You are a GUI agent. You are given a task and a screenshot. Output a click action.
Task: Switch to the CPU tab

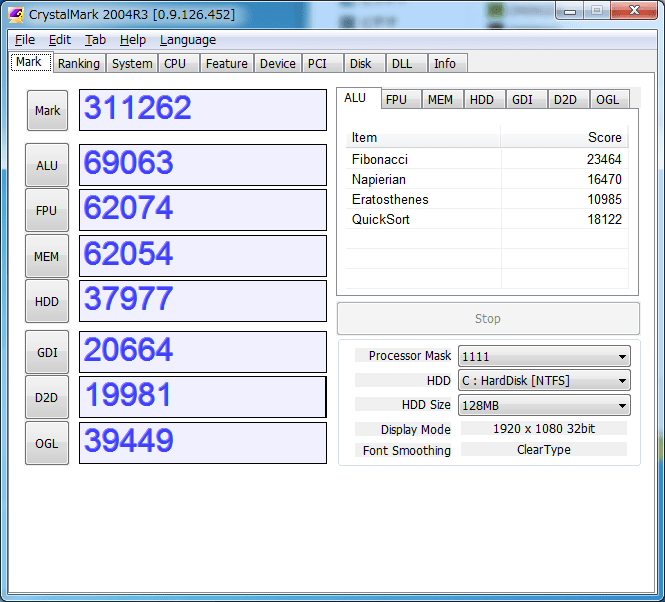(x=179, y=63)
